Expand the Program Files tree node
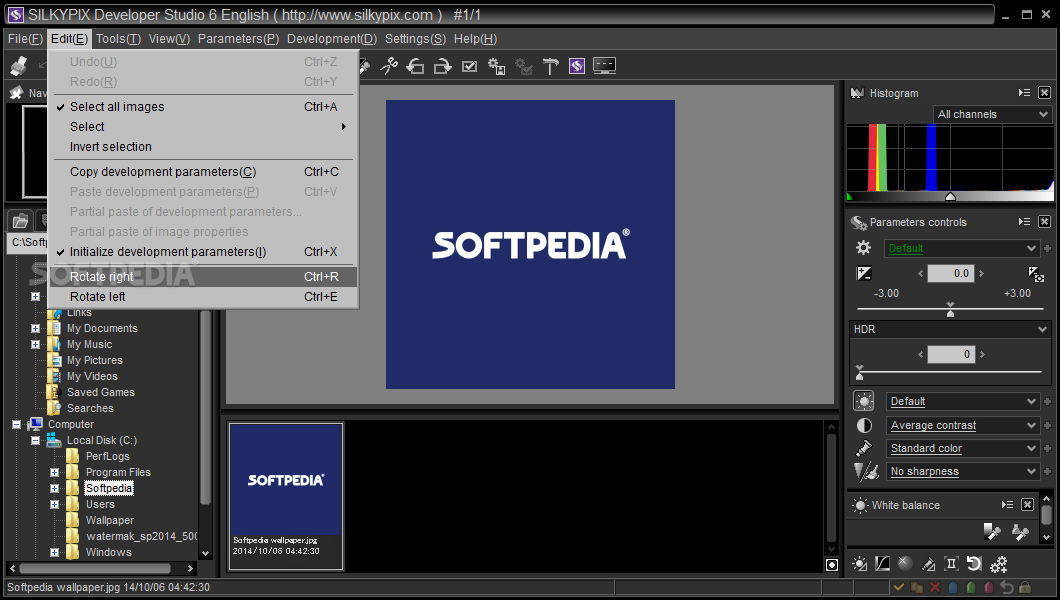The image size is (1060, 600). (x=54, y=472)
